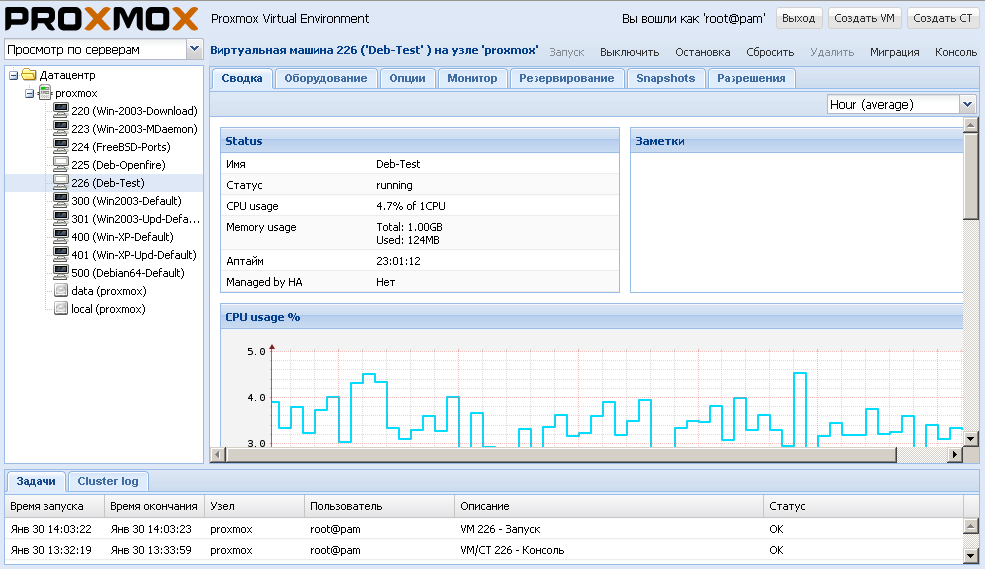
Task: Click the Статус column header
Action: 864,506
